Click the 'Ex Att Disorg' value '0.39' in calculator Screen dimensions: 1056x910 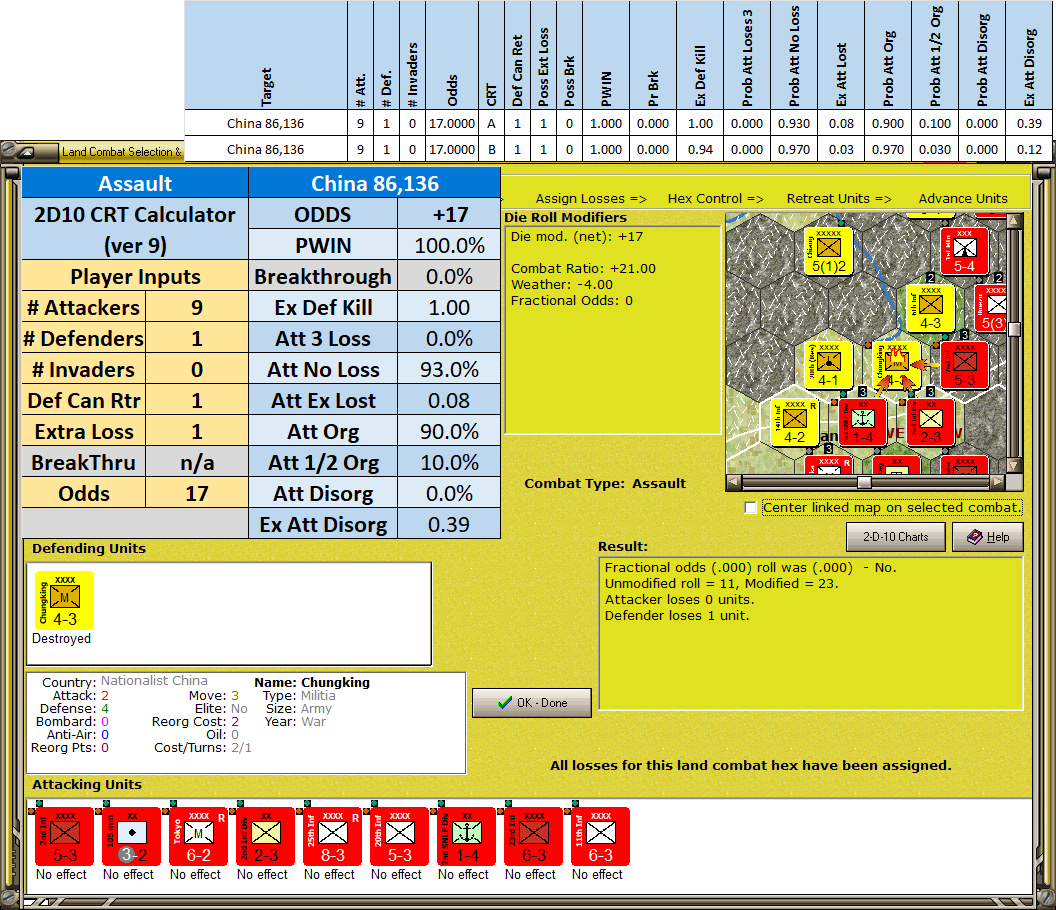pos(449,525)
